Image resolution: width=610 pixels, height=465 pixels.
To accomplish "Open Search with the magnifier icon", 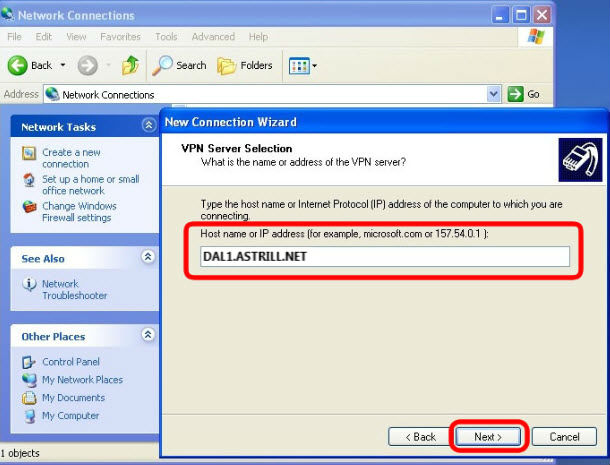I will pyautogui.click(x=162, y=65).
